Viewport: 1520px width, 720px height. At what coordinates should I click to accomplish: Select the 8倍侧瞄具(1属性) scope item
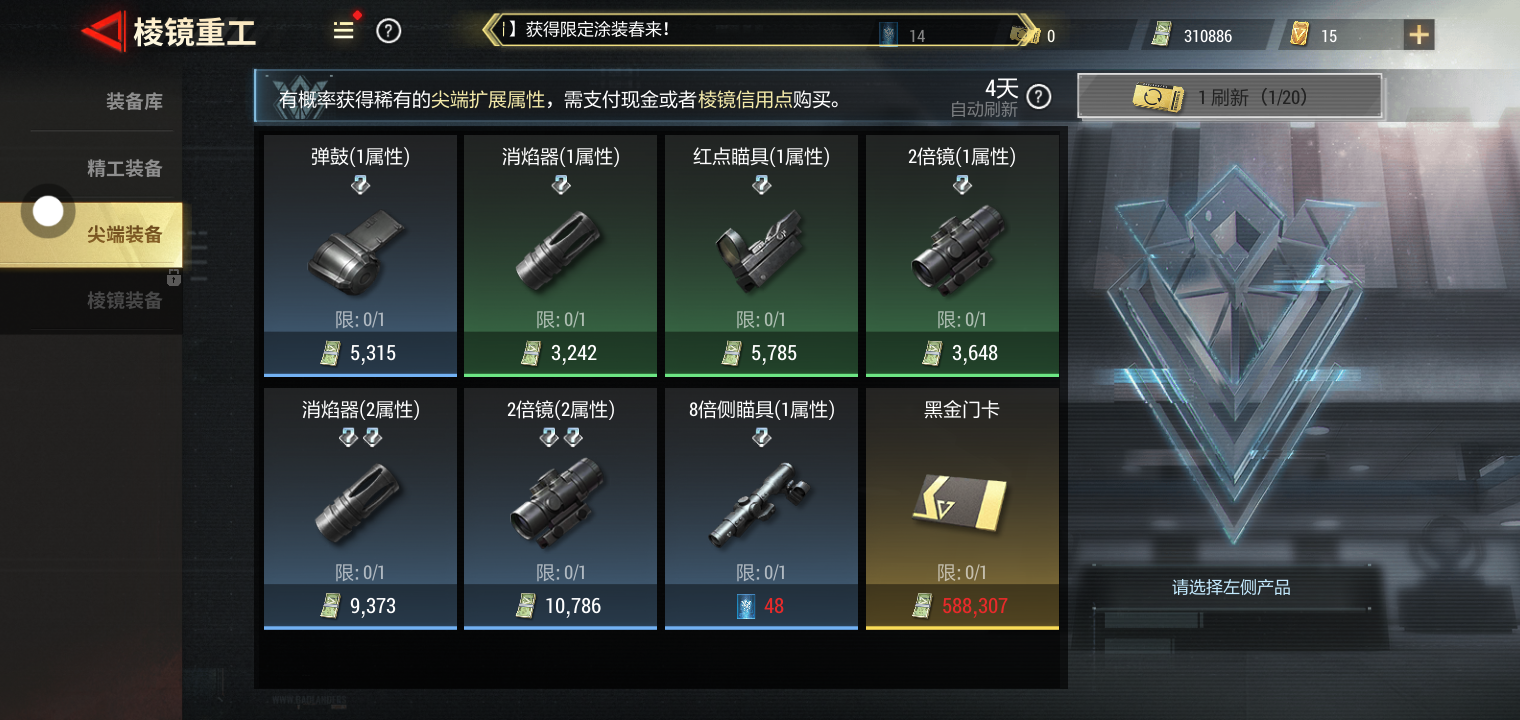(761, 509)
